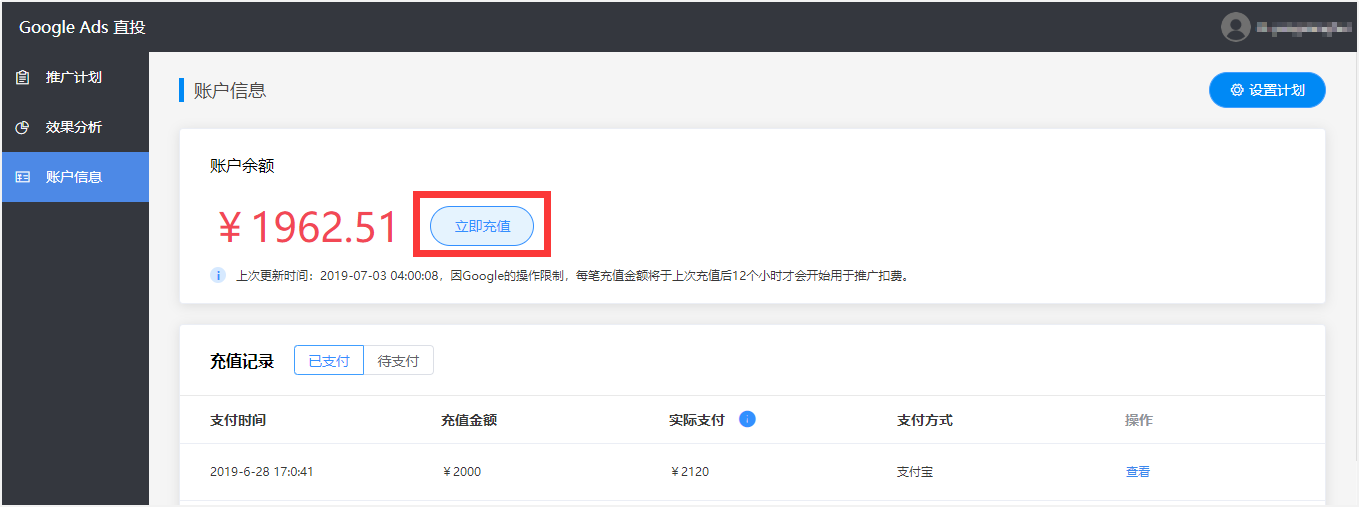Screen dimensions: 1360x509
Task: Click the 效果分析 pie chart icon
Action: [23, 128]
